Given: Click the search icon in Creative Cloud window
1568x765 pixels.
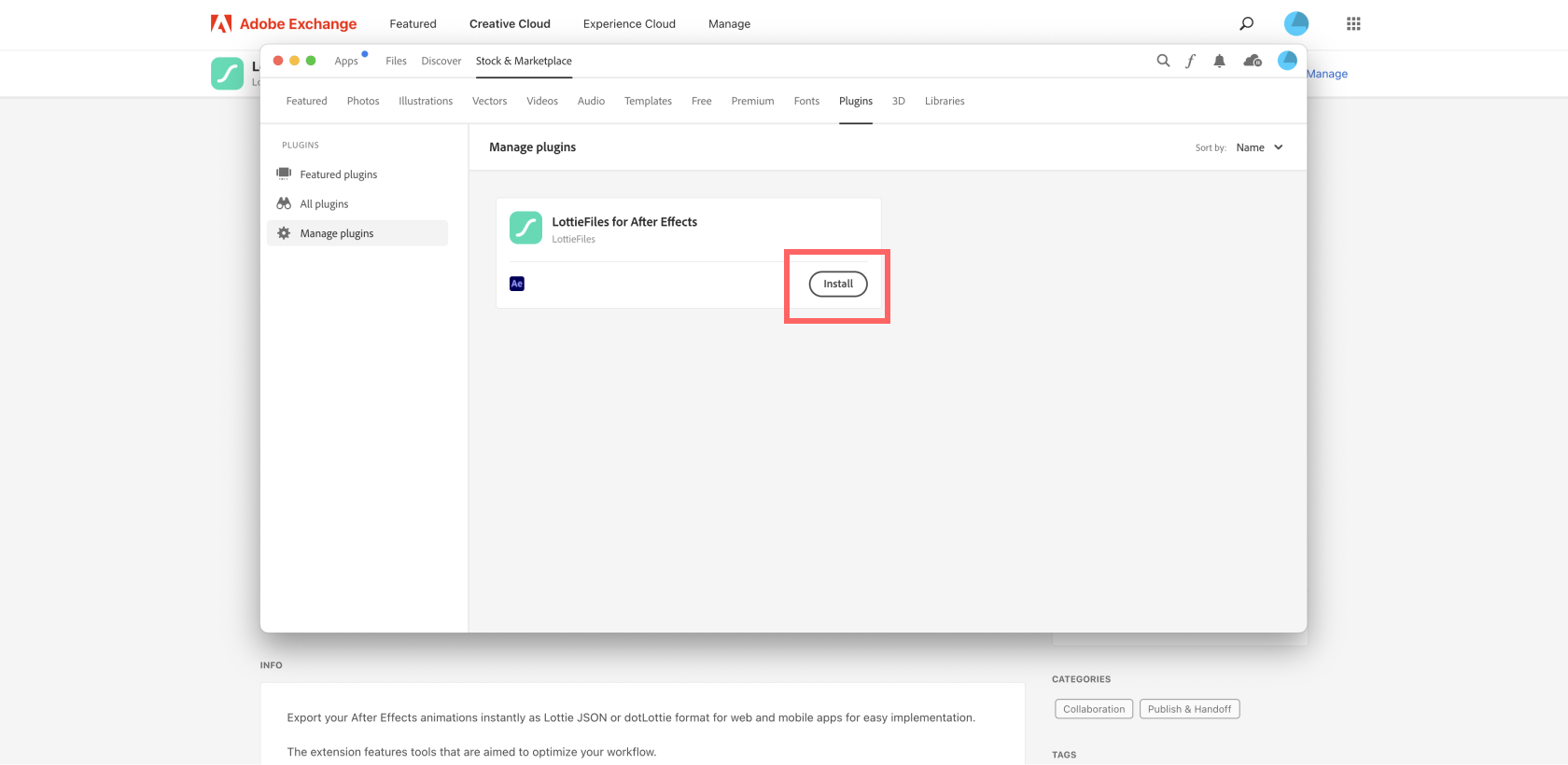Looking at the screenshot, I should pos(1163,61).
